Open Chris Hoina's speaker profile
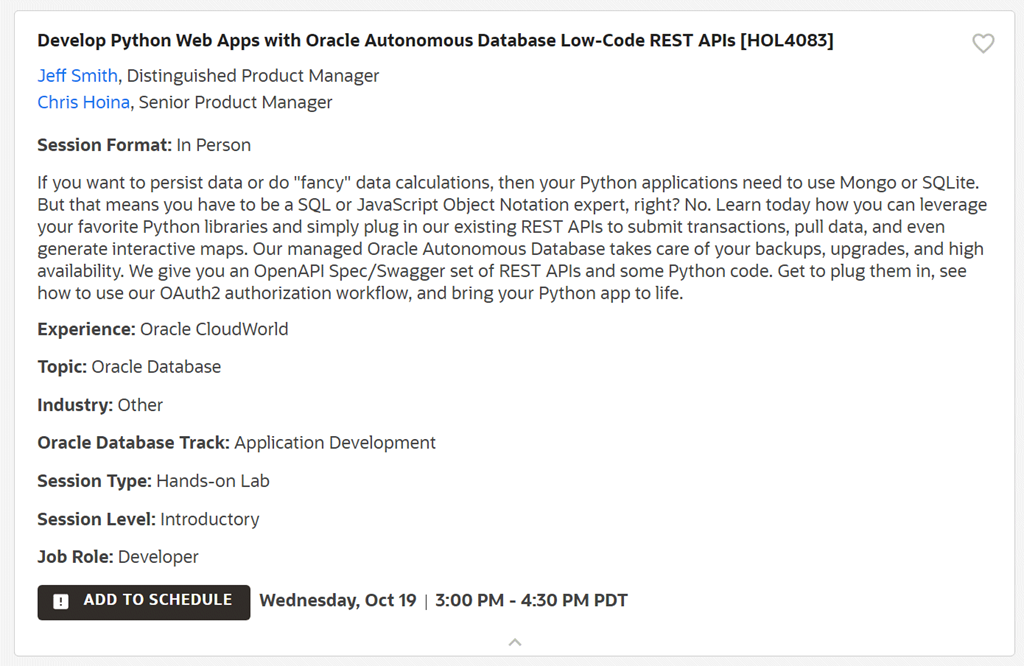 (x=83, y=102)
